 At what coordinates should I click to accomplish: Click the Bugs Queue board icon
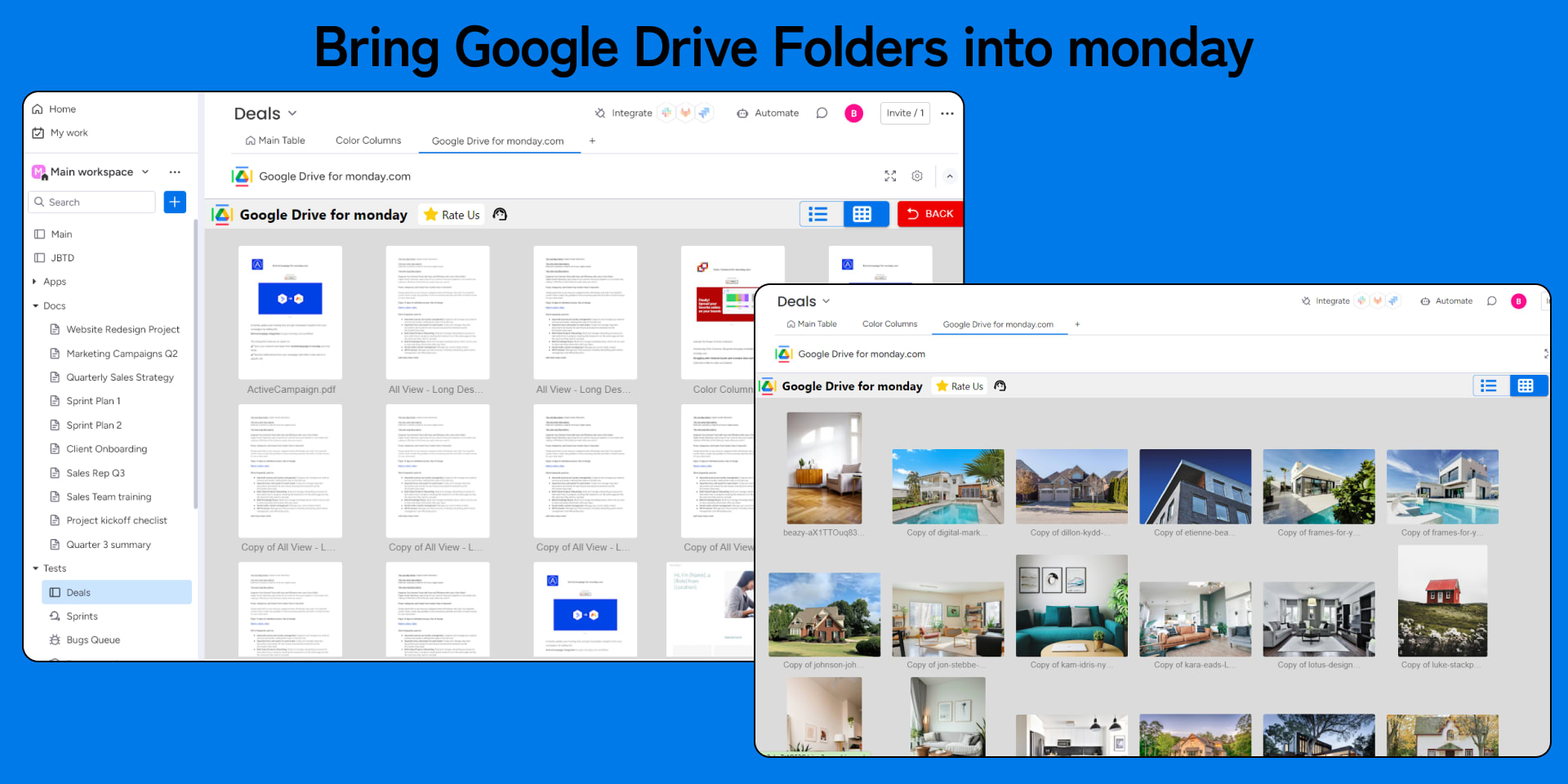click(x=55, y=640)
